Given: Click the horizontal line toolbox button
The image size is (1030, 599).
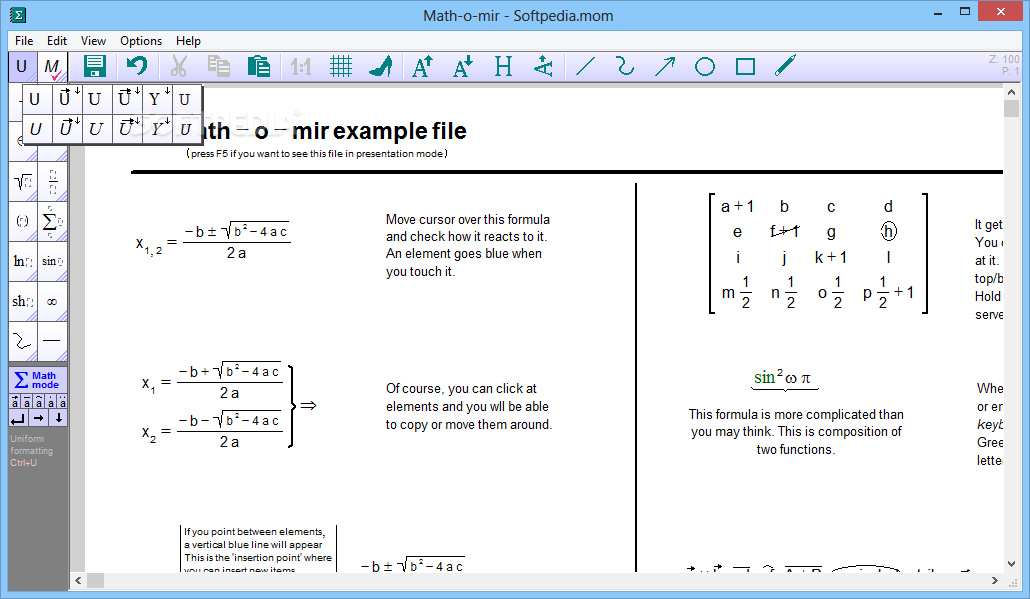Looking at the screenshot, I should 53,342.
